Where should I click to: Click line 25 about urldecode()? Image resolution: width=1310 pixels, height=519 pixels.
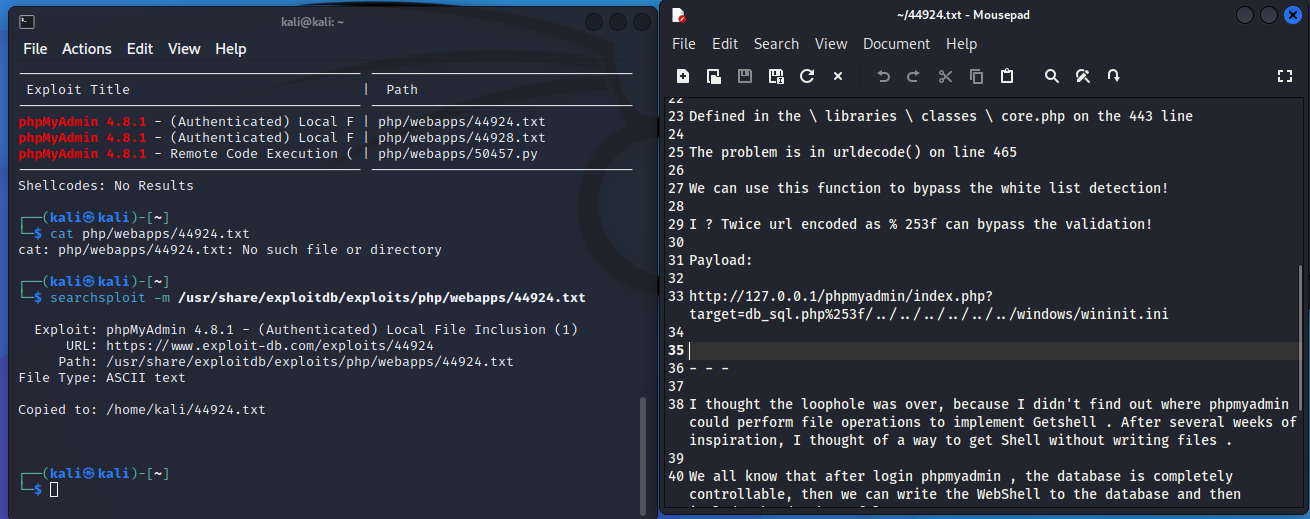pyautogui.click(x=853, y=152)
